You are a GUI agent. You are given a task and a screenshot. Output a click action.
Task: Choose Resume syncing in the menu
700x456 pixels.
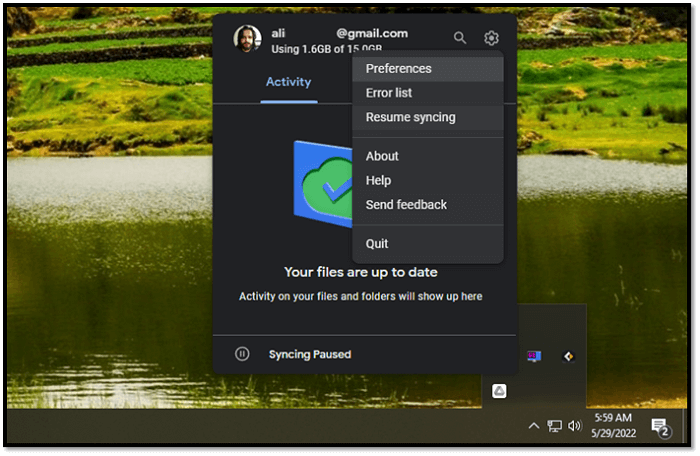tap(410, 117)
